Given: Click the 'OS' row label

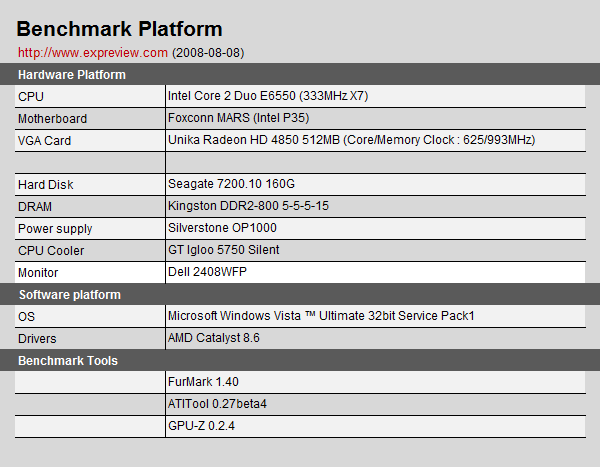Looking at the screenshot, I should [26, 317].
